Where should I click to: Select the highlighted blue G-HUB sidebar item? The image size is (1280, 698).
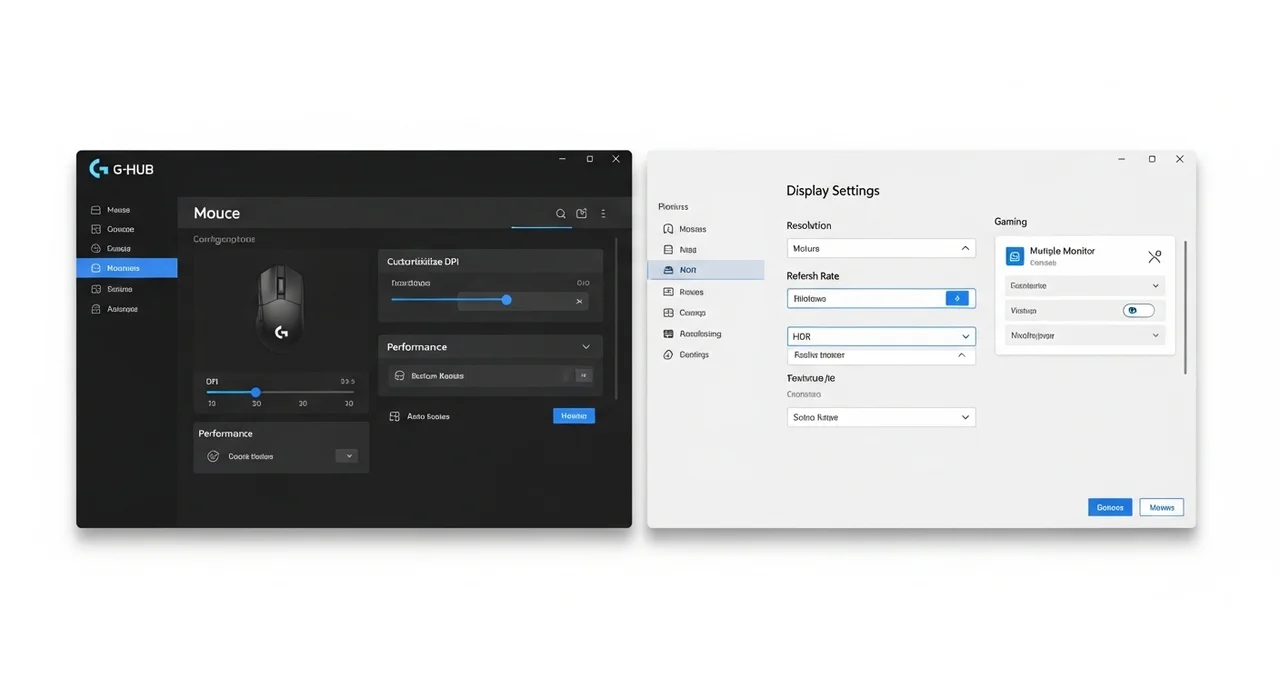(127, 268)
